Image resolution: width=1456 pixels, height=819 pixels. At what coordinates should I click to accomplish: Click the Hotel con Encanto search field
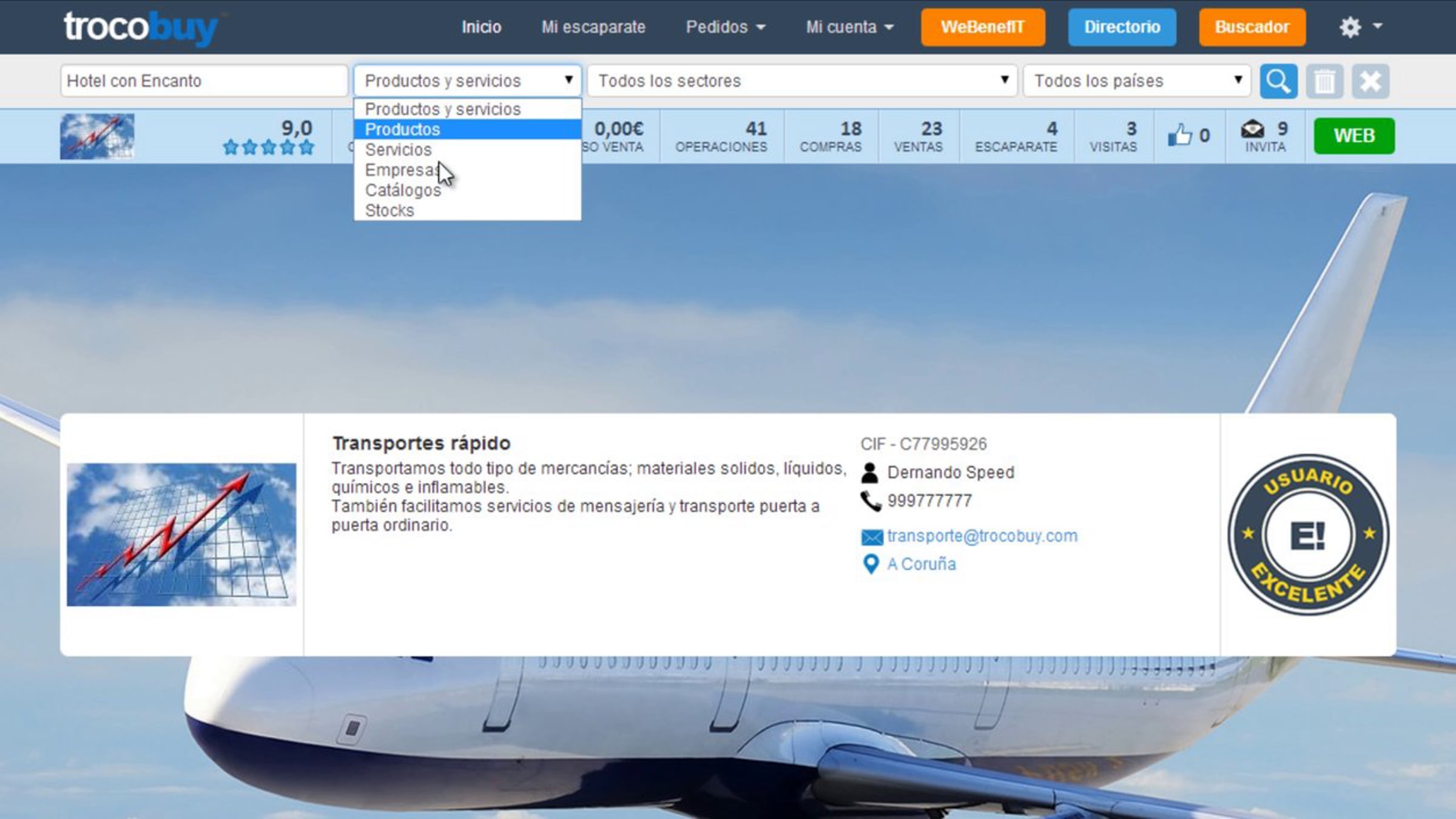pyautogui.click(x=204, y=81)
